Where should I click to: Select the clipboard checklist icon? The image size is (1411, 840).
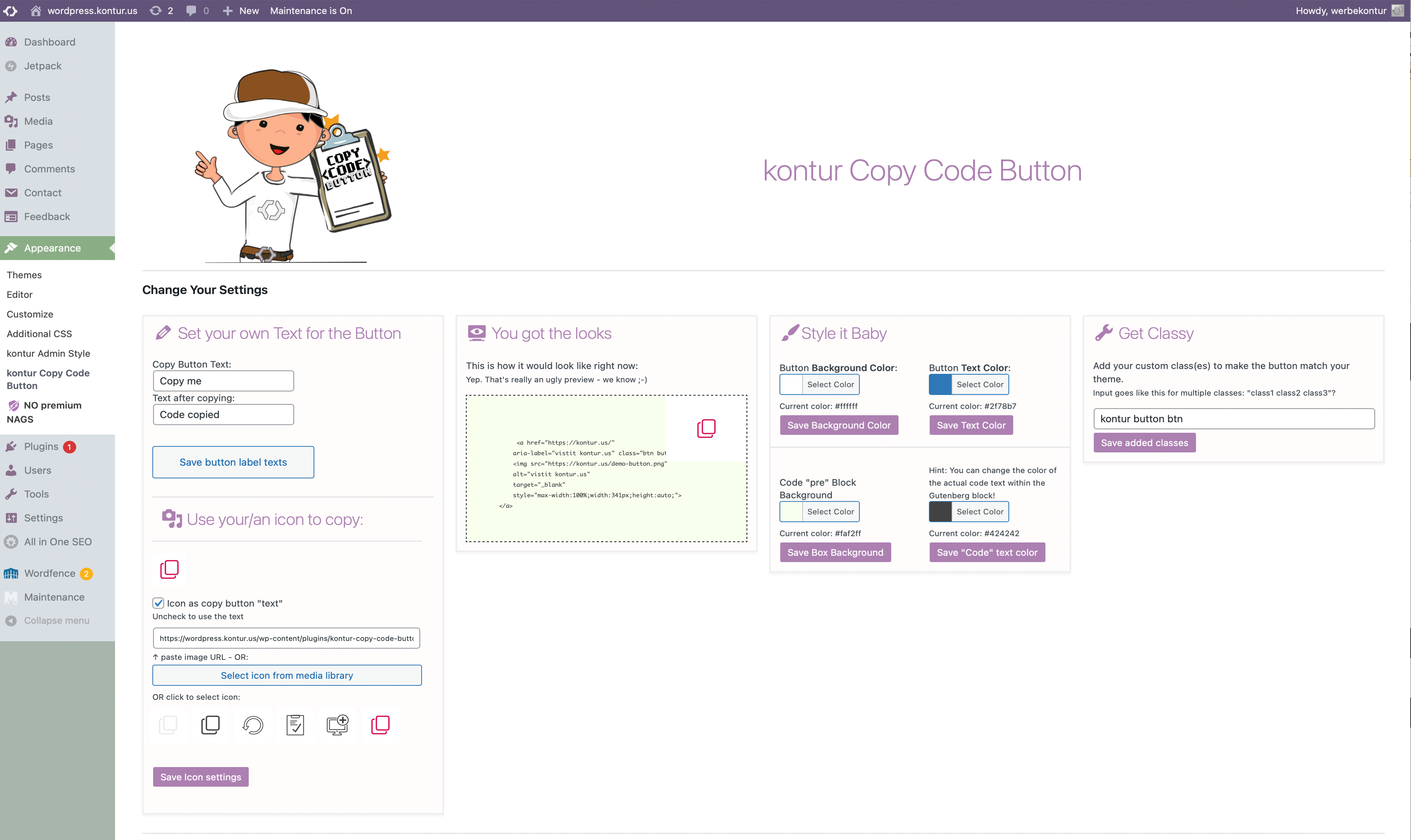[296, 725]
